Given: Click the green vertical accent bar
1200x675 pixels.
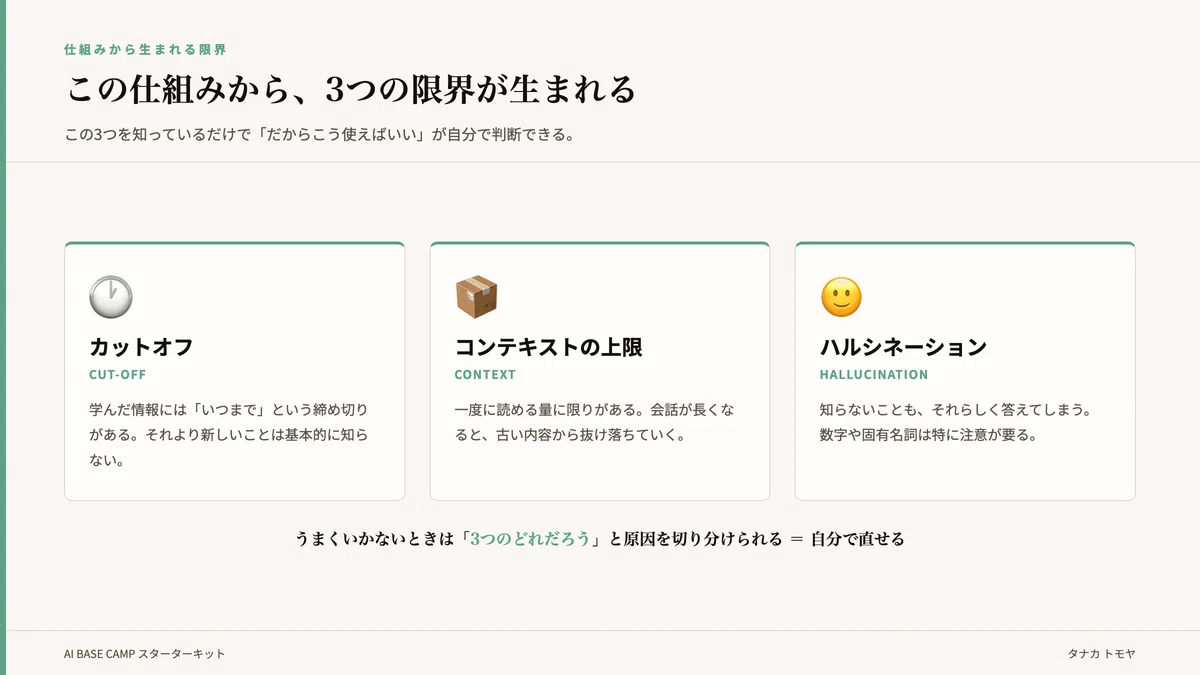Looking at the screenshot, I should point(3,337).
